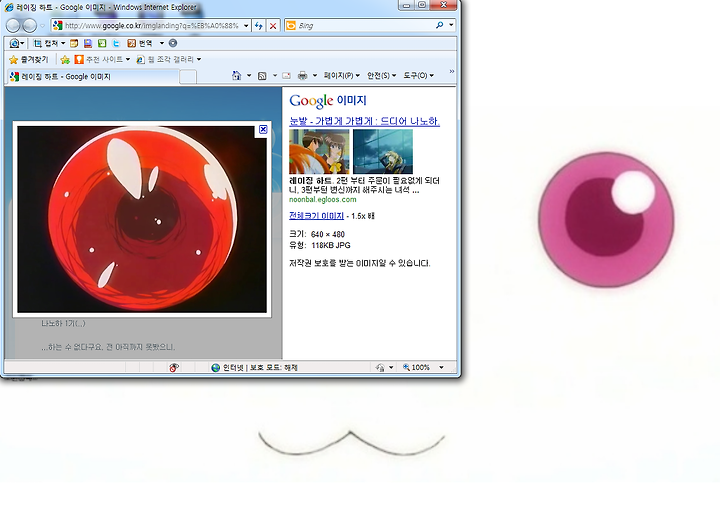Click the browser Back button

[13, 26]
